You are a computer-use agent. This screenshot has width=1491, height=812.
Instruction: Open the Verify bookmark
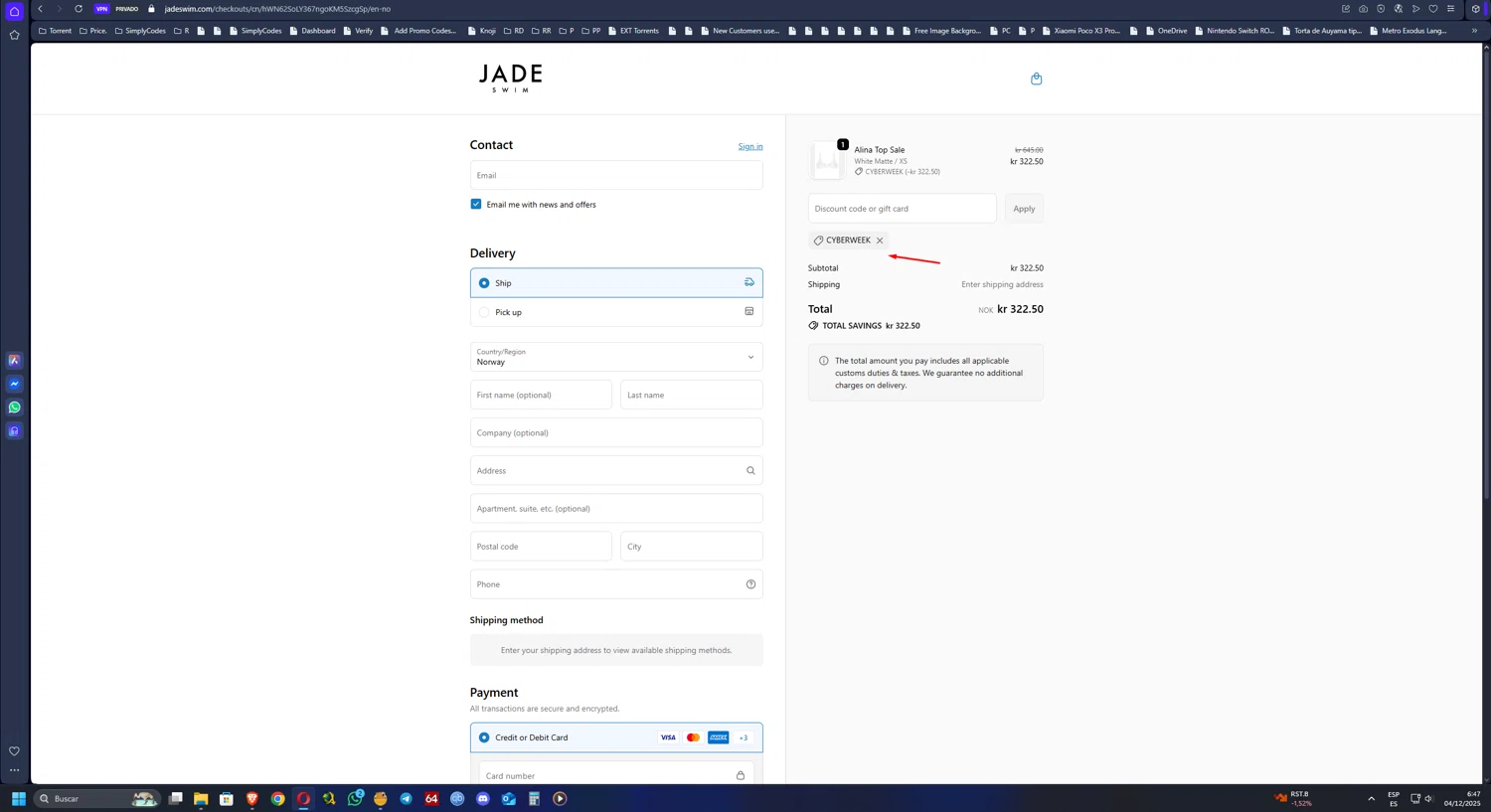(358, 31)
